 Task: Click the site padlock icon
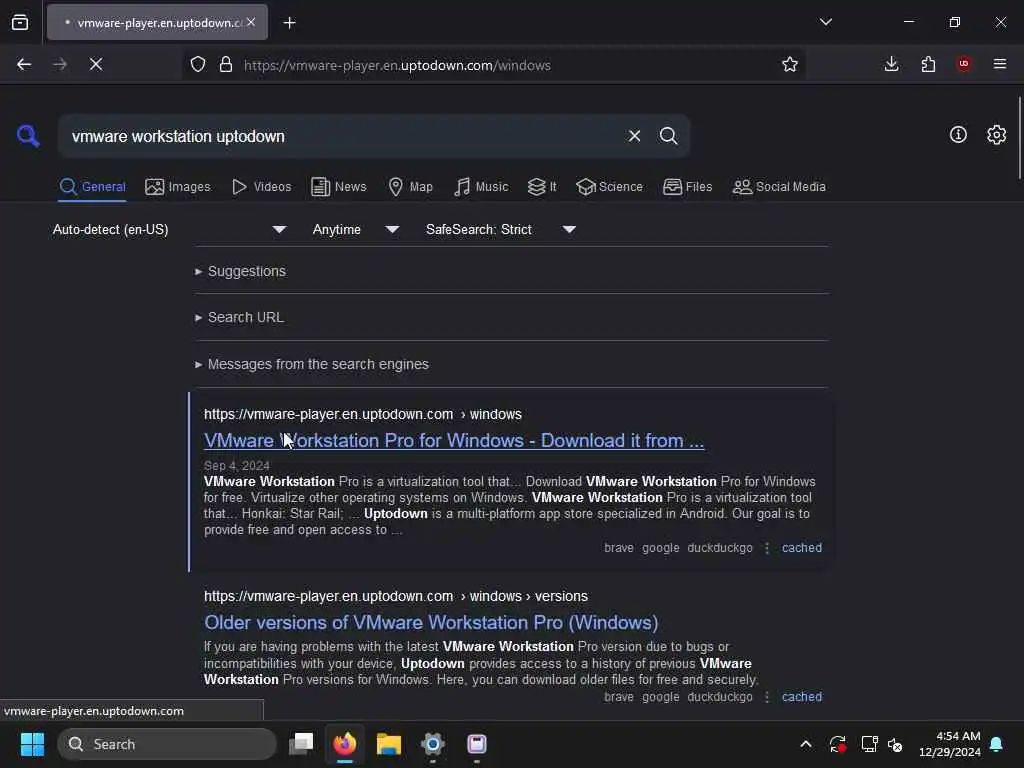coord(226,65)
